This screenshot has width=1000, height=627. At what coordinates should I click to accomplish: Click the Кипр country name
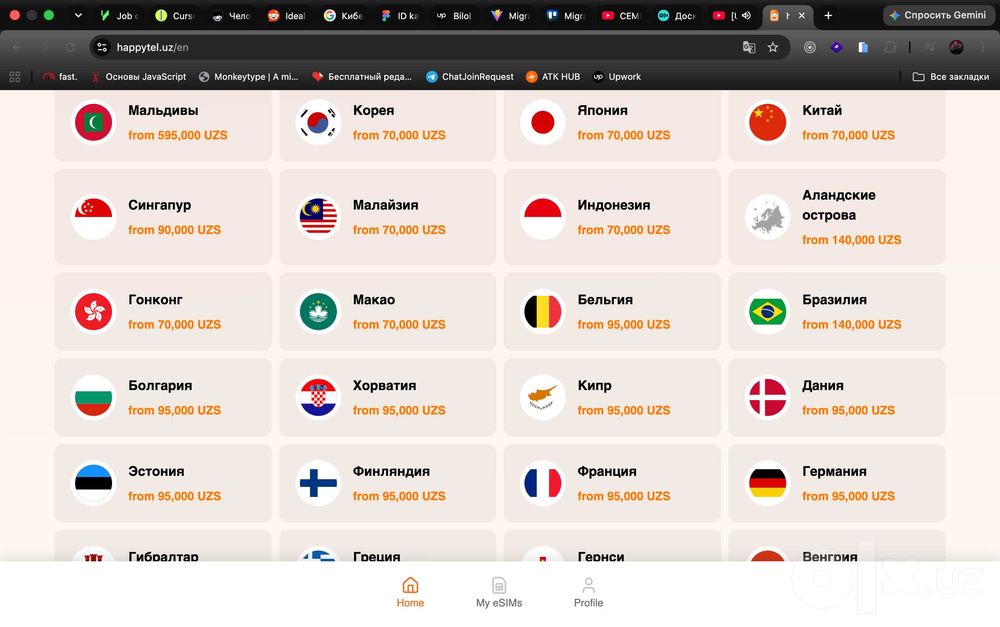(x=594, y=385)
